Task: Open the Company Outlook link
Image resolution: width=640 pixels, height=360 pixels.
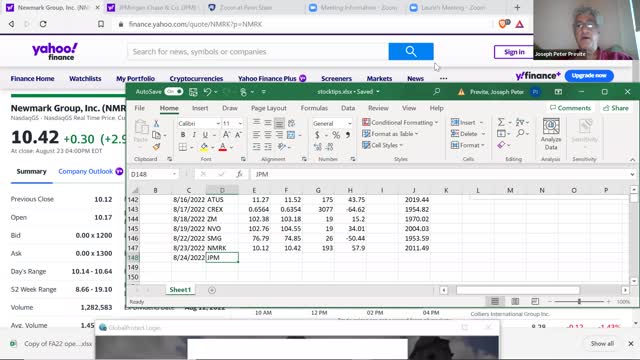Action: 86,171
